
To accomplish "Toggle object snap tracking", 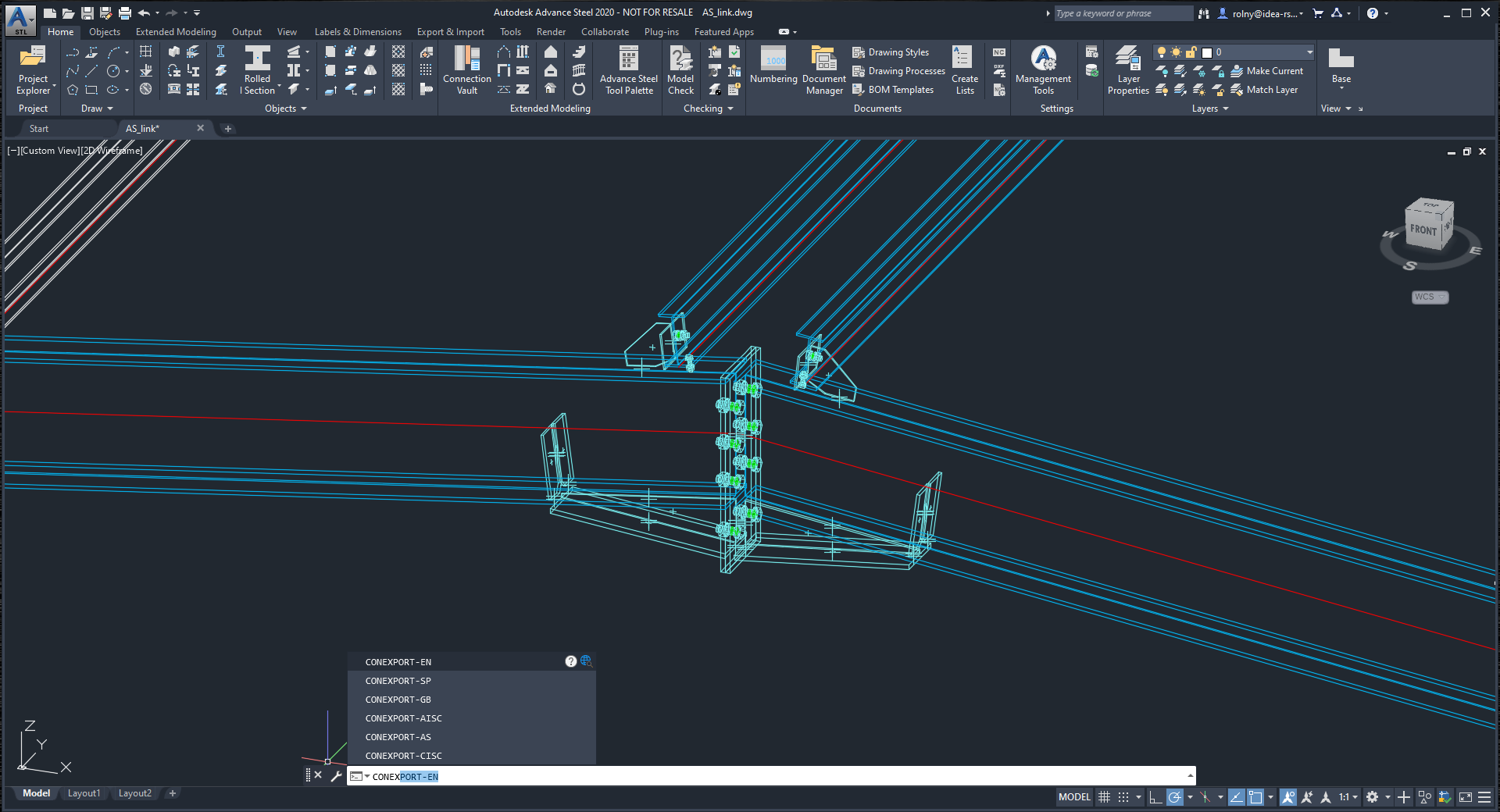I will click(1236, 797).
